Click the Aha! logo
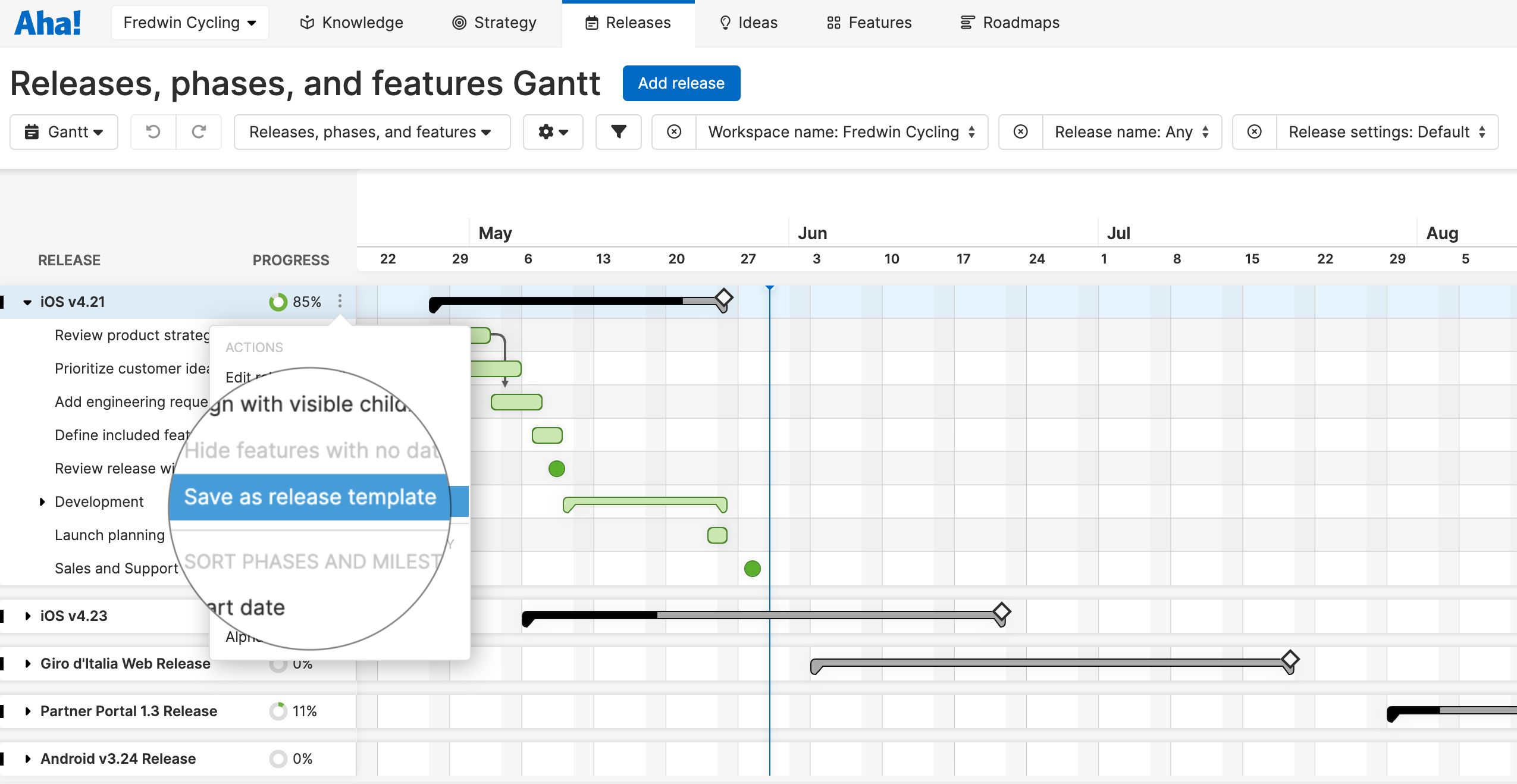This screenshot has width=1517, height=784. pos(48,23)
